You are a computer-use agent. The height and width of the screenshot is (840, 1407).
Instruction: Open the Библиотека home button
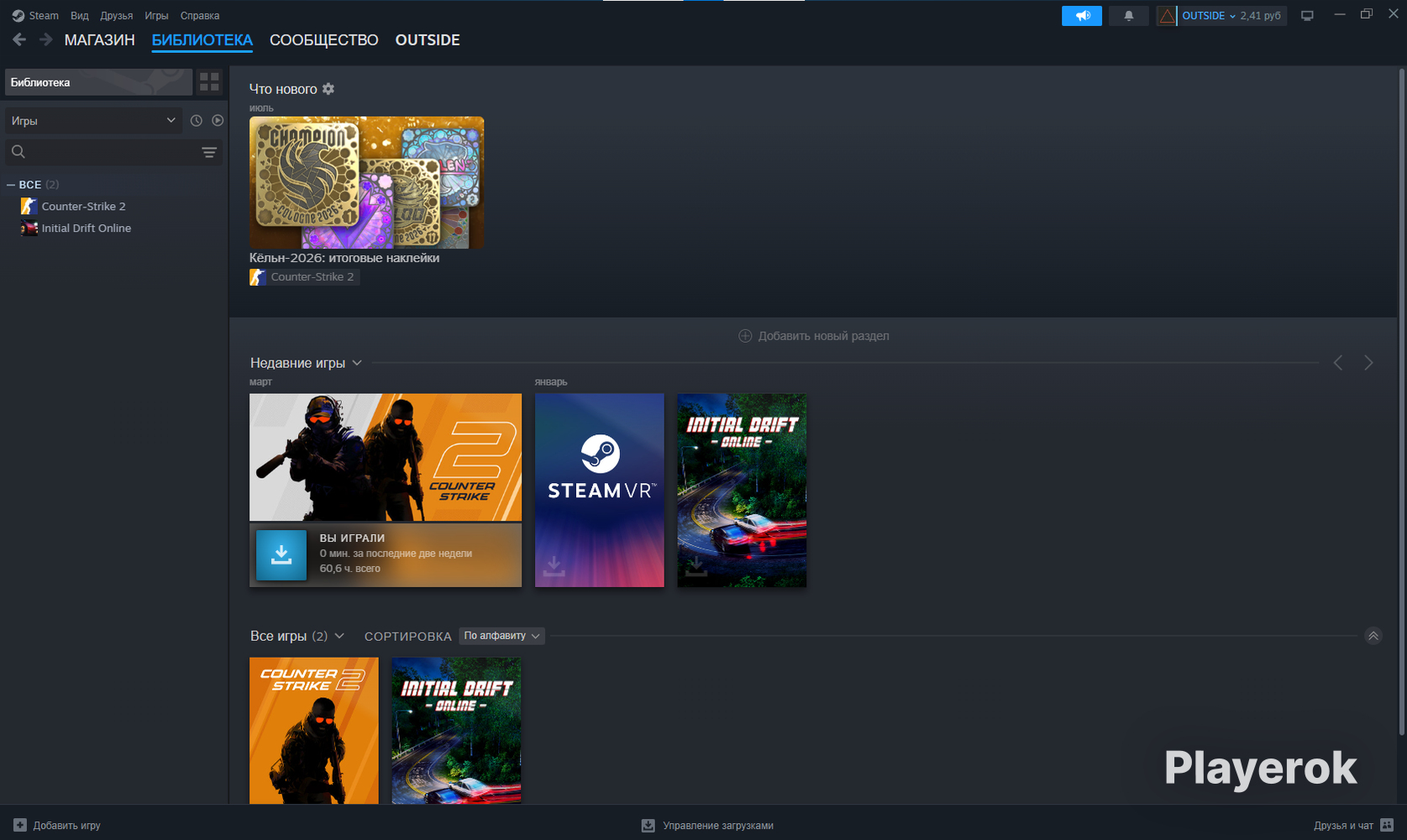pyautogui.click(x=98, y=82)
